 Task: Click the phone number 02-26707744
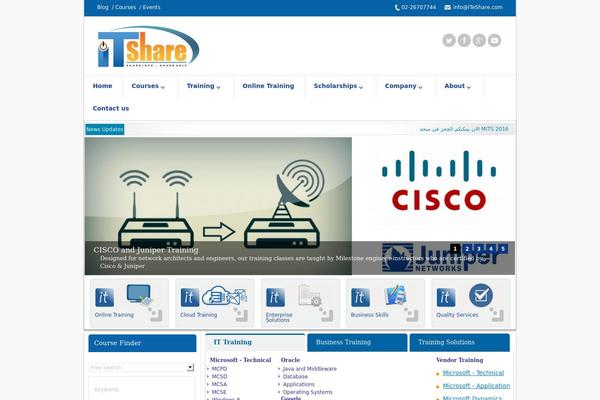pyautogui.click(x=419, y=7)
